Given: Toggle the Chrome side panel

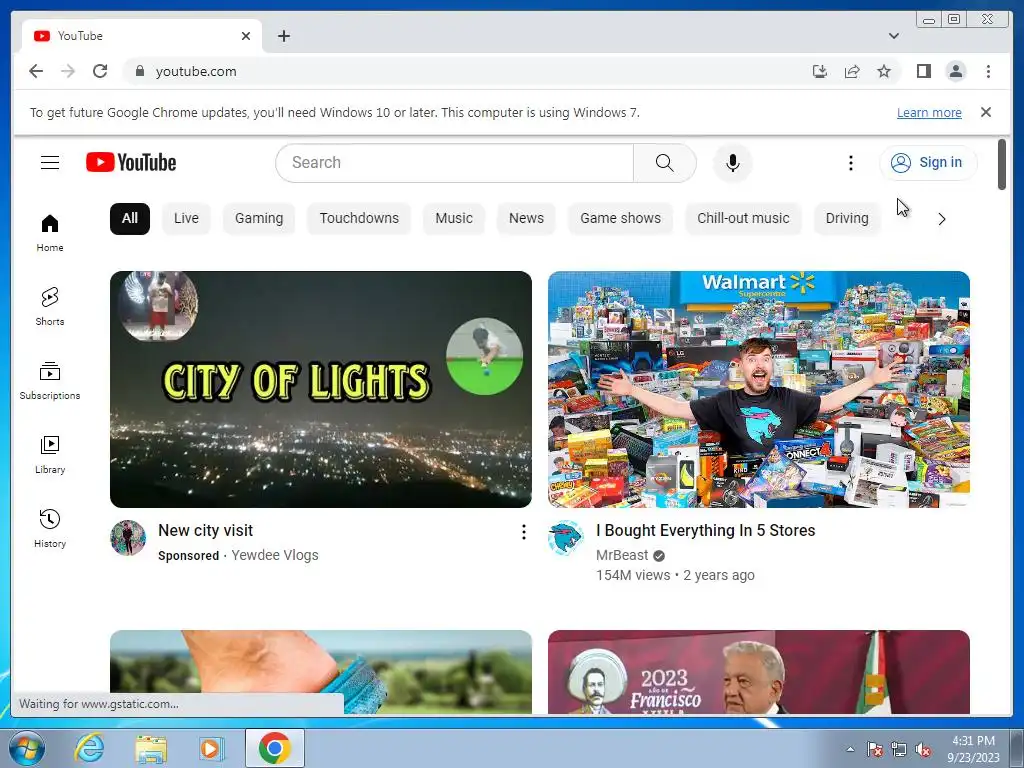Looking at the screenshot, I should pyautogui.click(x=923, y=71).
